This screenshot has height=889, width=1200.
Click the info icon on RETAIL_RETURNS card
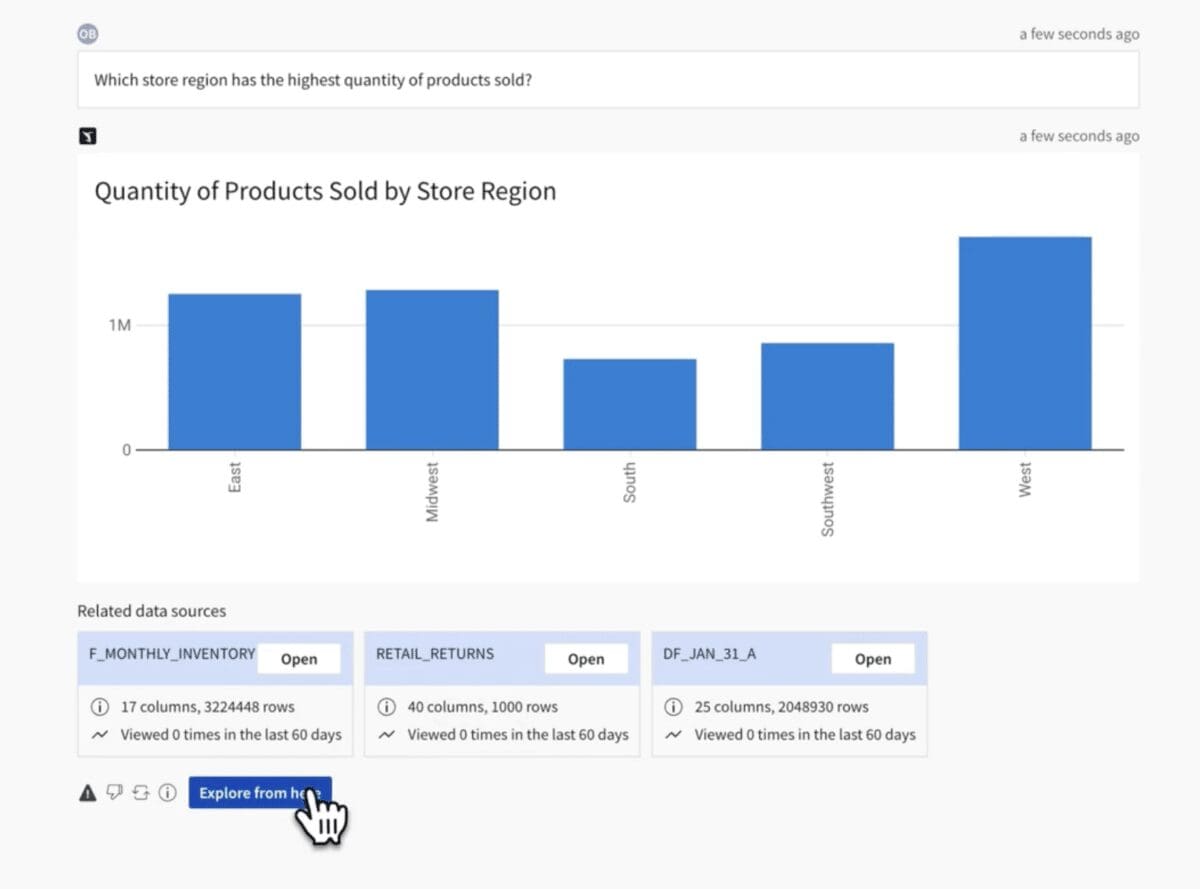(x=386, y=707)
